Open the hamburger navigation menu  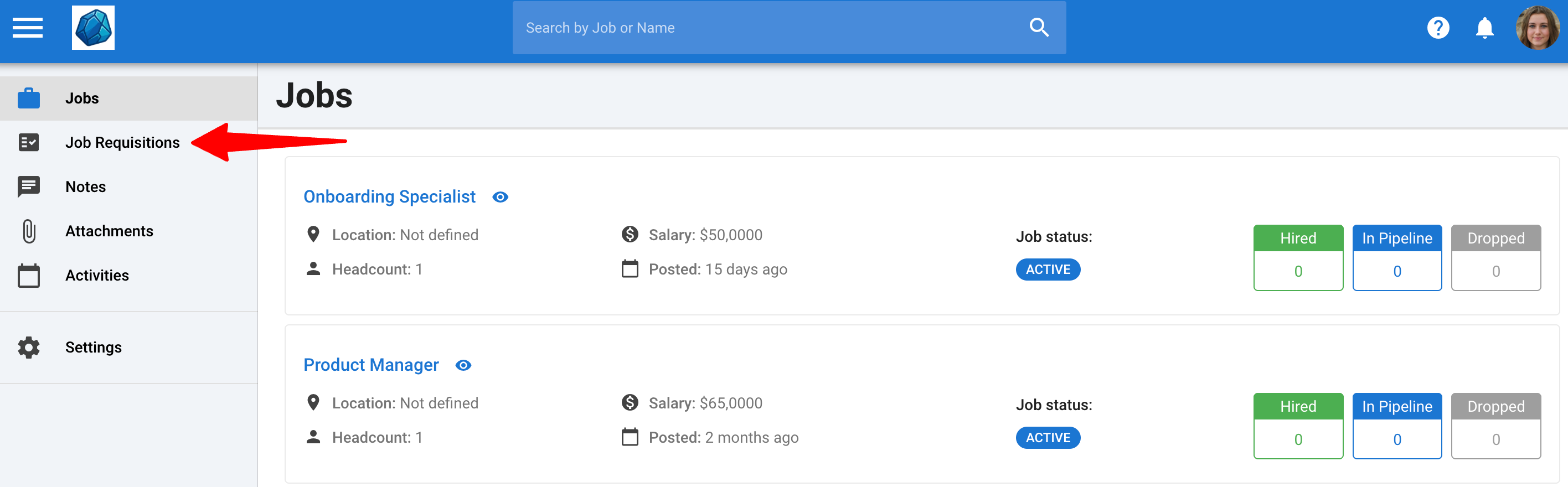[x=27, y=28]
